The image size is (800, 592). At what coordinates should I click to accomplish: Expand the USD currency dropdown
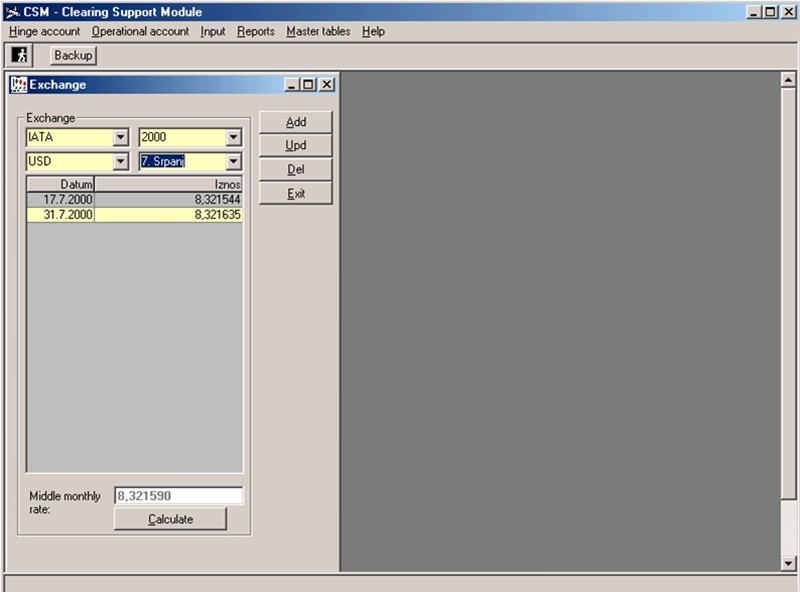coord(120,161)
